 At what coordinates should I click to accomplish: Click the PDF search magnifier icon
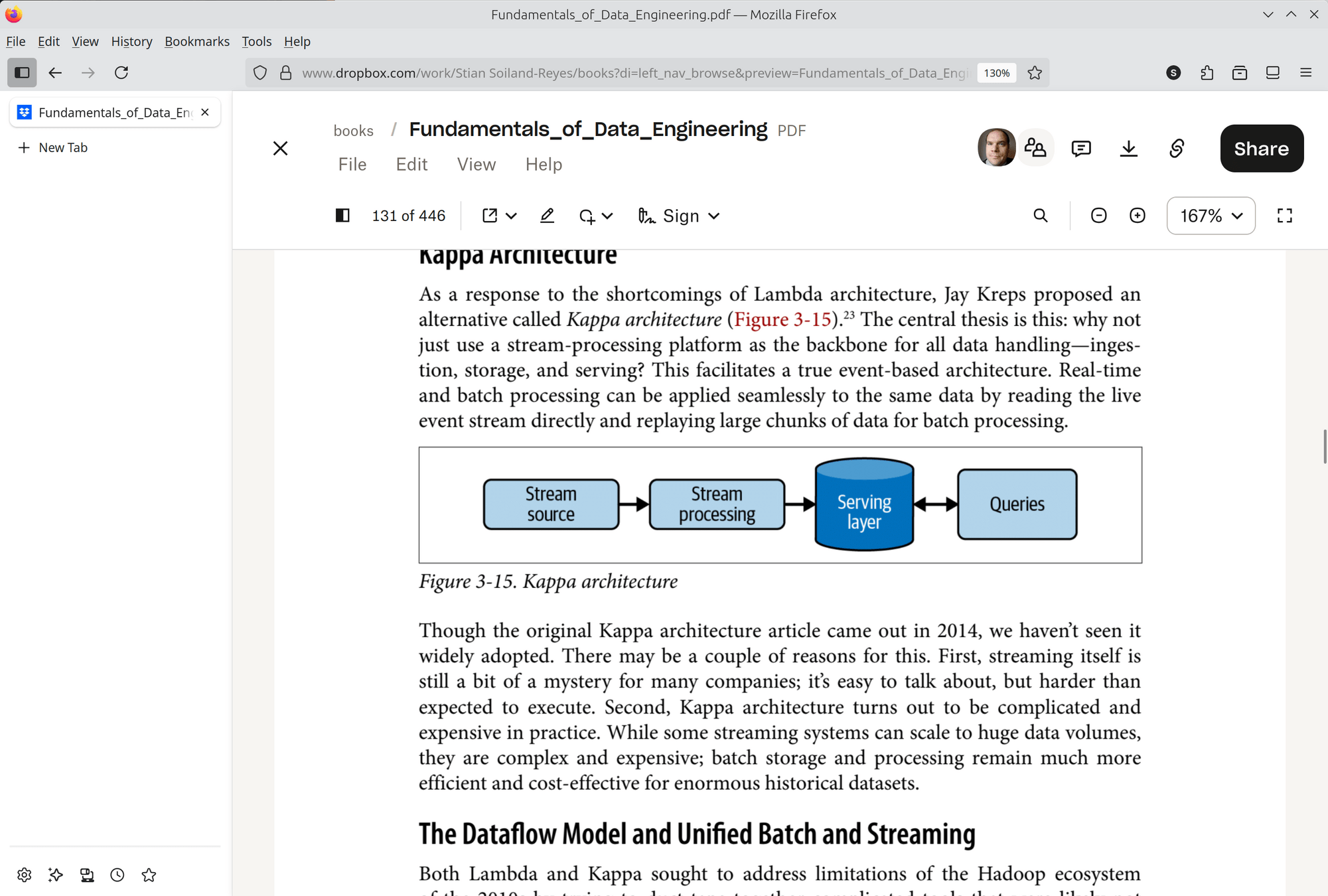click(x=1040, y=216)
